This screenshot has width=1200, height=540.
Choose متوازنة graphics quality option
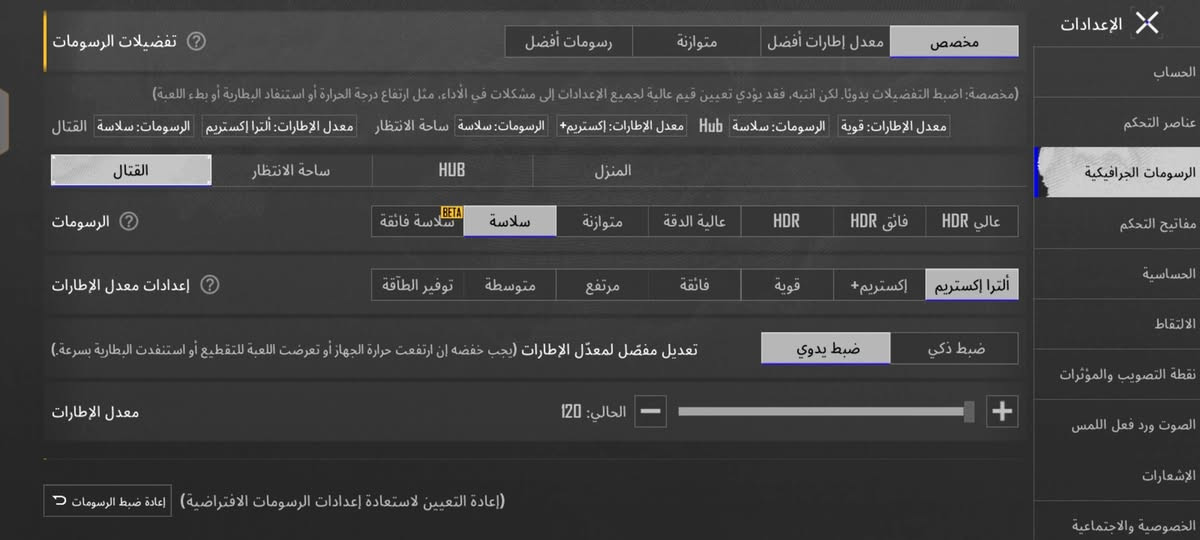coord(602,222)
